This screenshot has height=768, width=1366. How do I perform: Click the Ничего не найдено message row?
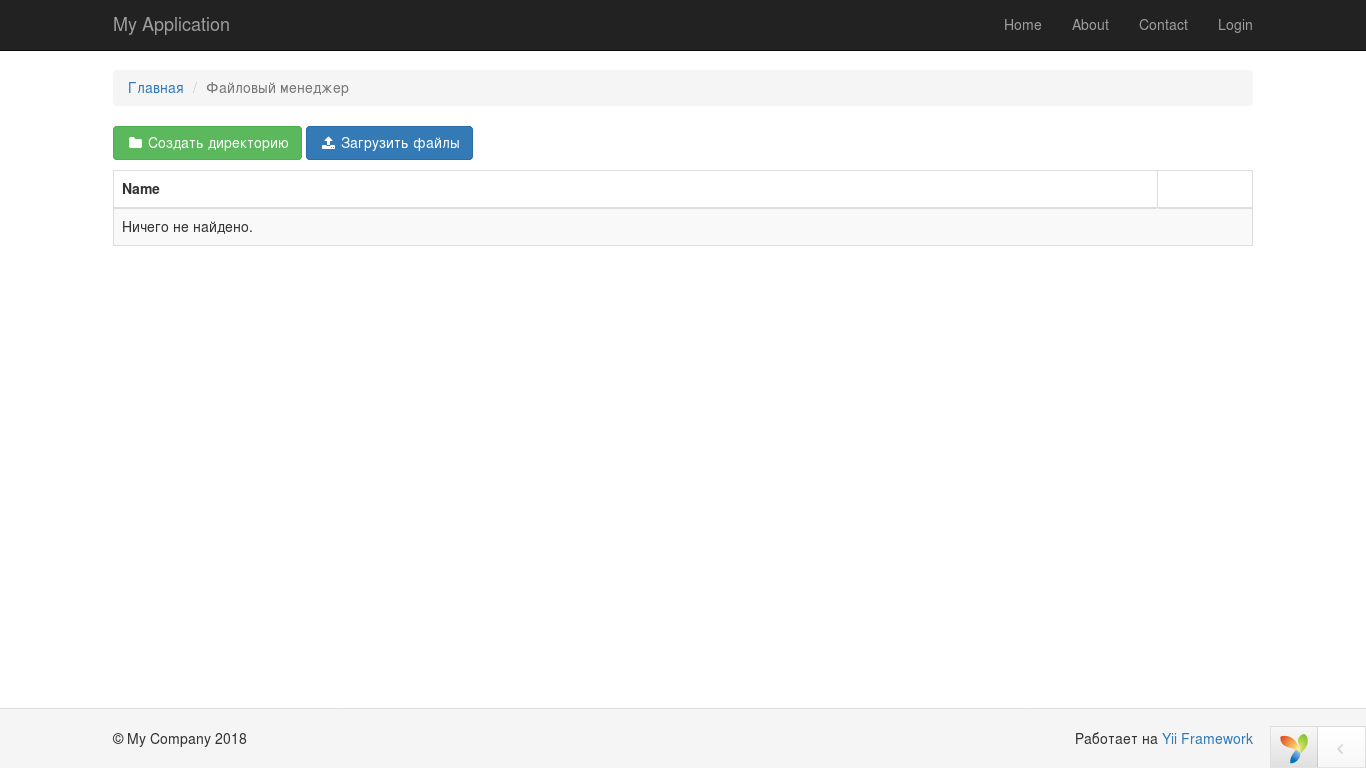[683, 227]
